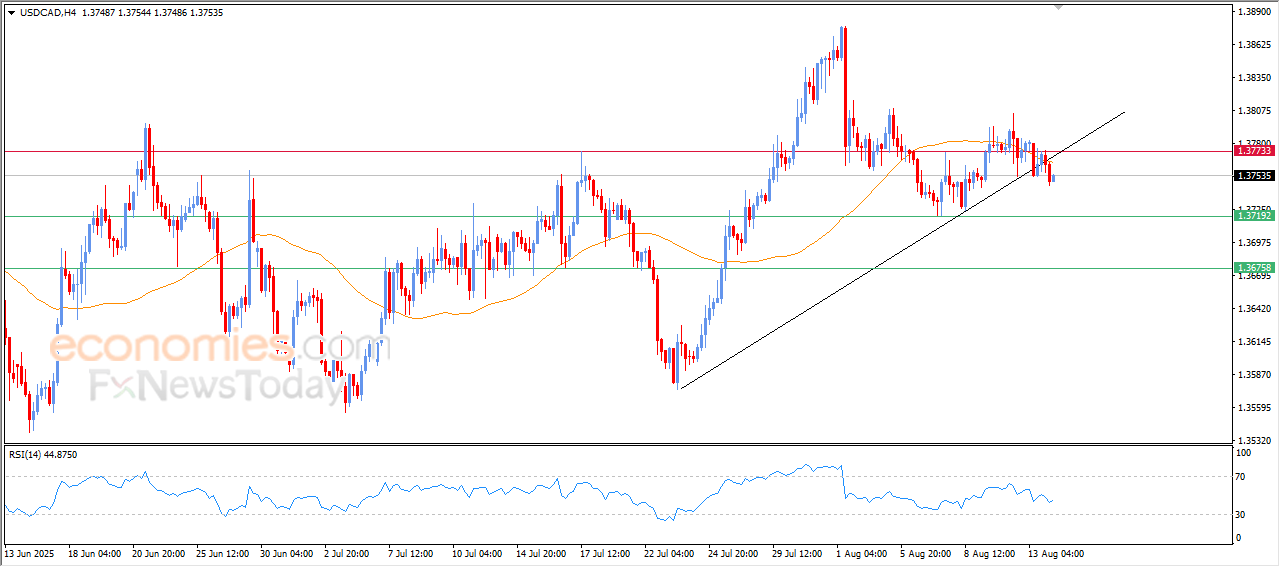Screen dimensions: 1280x567
Task: Click the RSI scale value 30
Action: click(x=1242, y=514)
